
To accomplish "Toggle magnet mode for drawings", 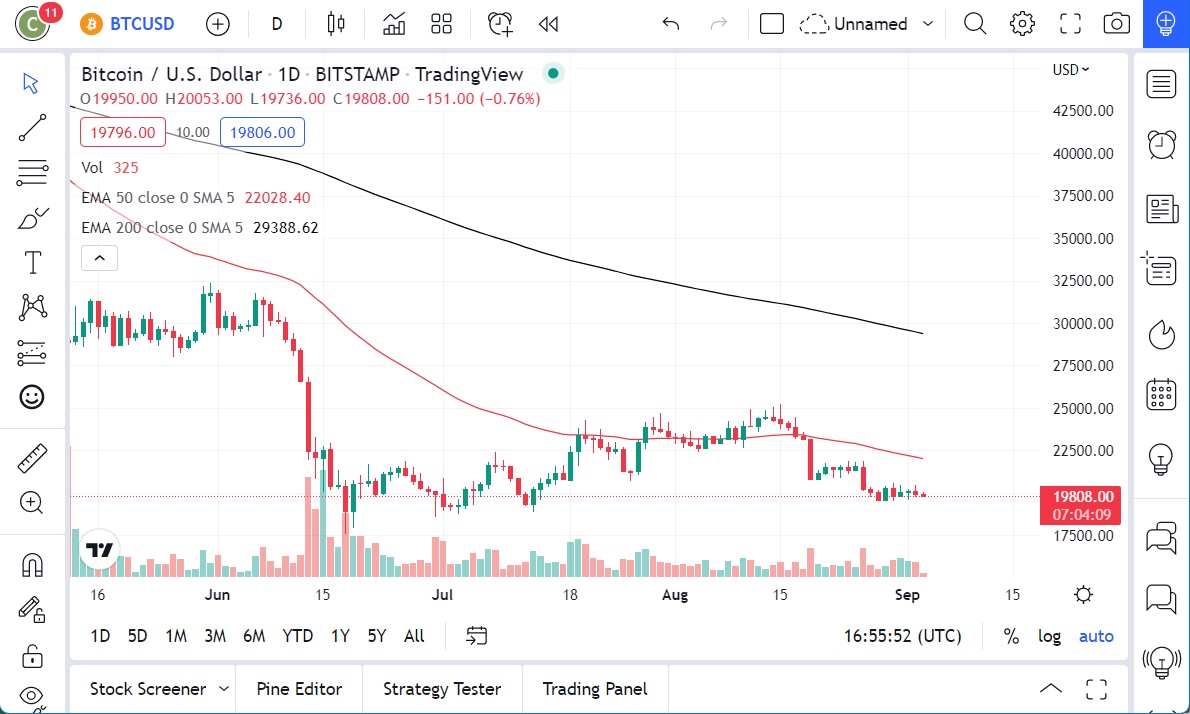I will click(32, 565).
